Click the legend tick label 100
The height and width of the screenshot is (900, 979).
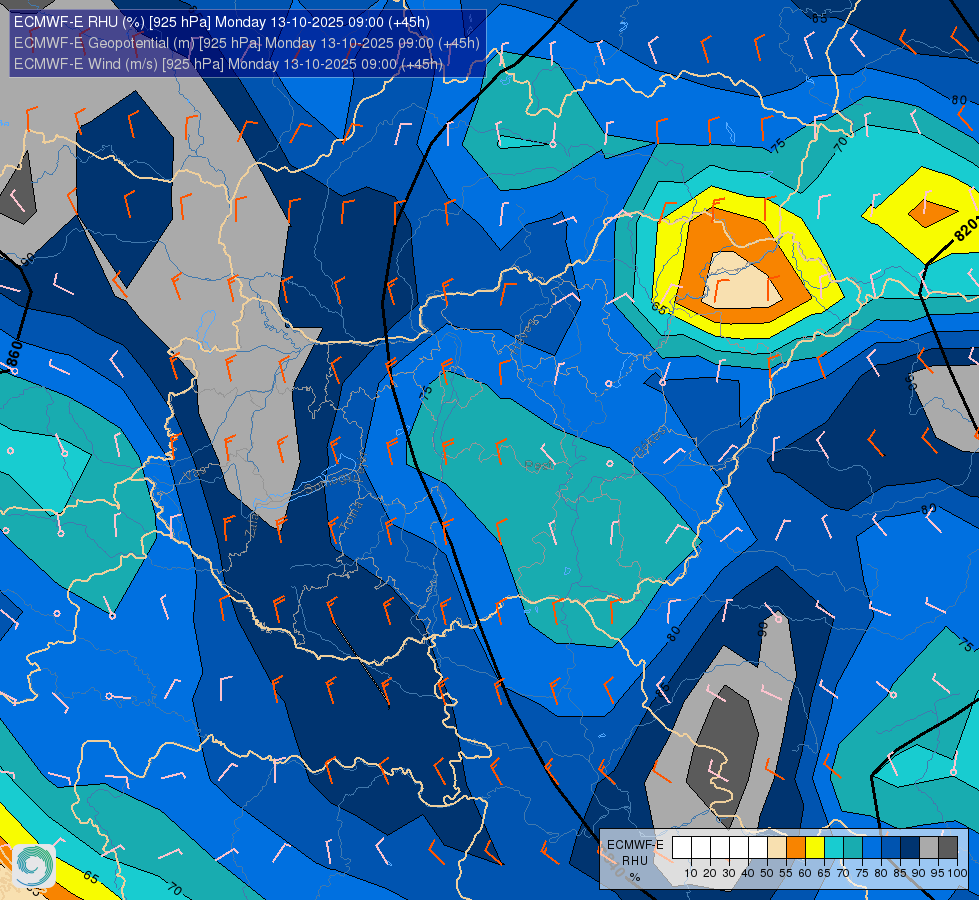(x=957, y=873)
